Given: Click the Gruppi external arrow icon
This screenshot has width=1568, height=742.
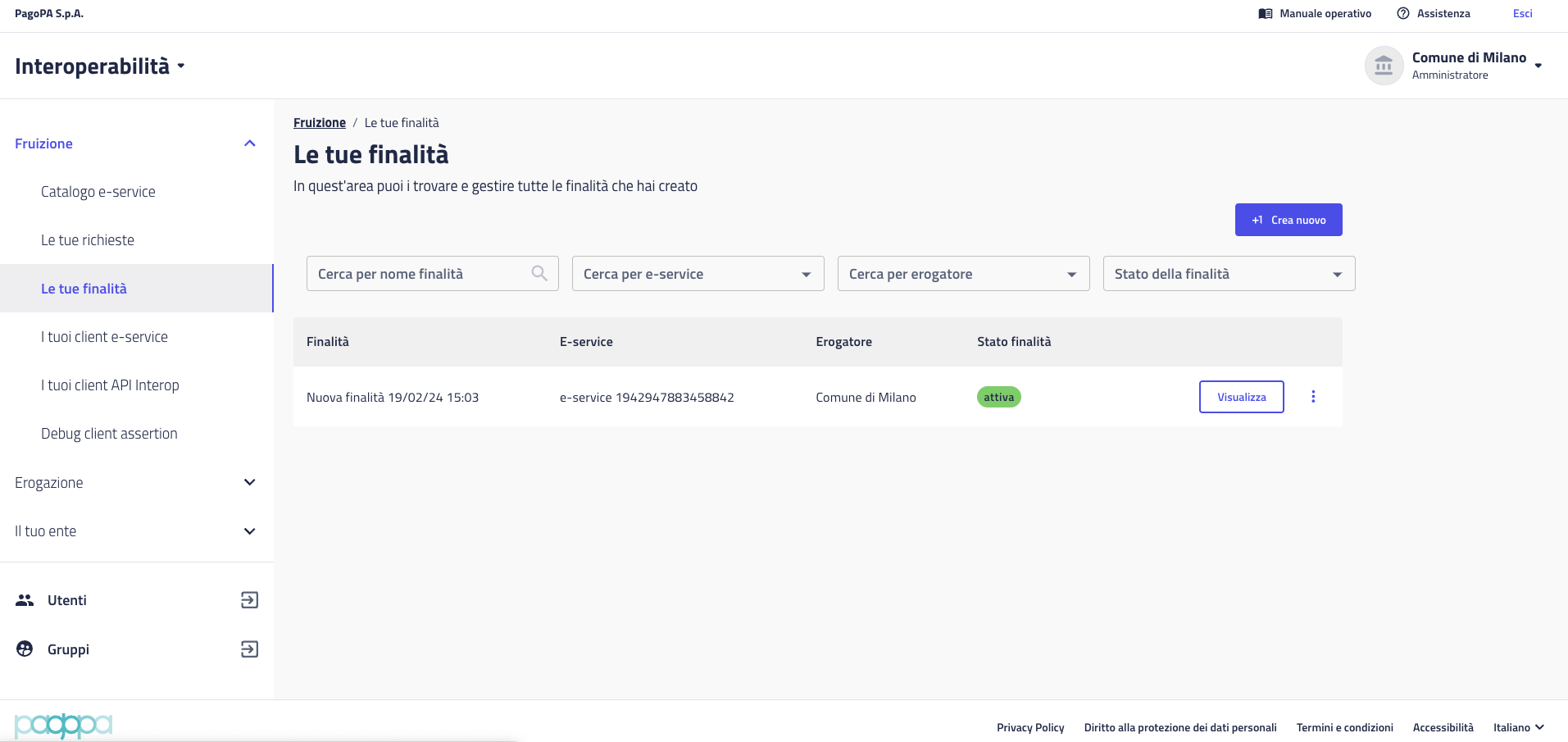Looking at the screenshot, I should 249,649.
